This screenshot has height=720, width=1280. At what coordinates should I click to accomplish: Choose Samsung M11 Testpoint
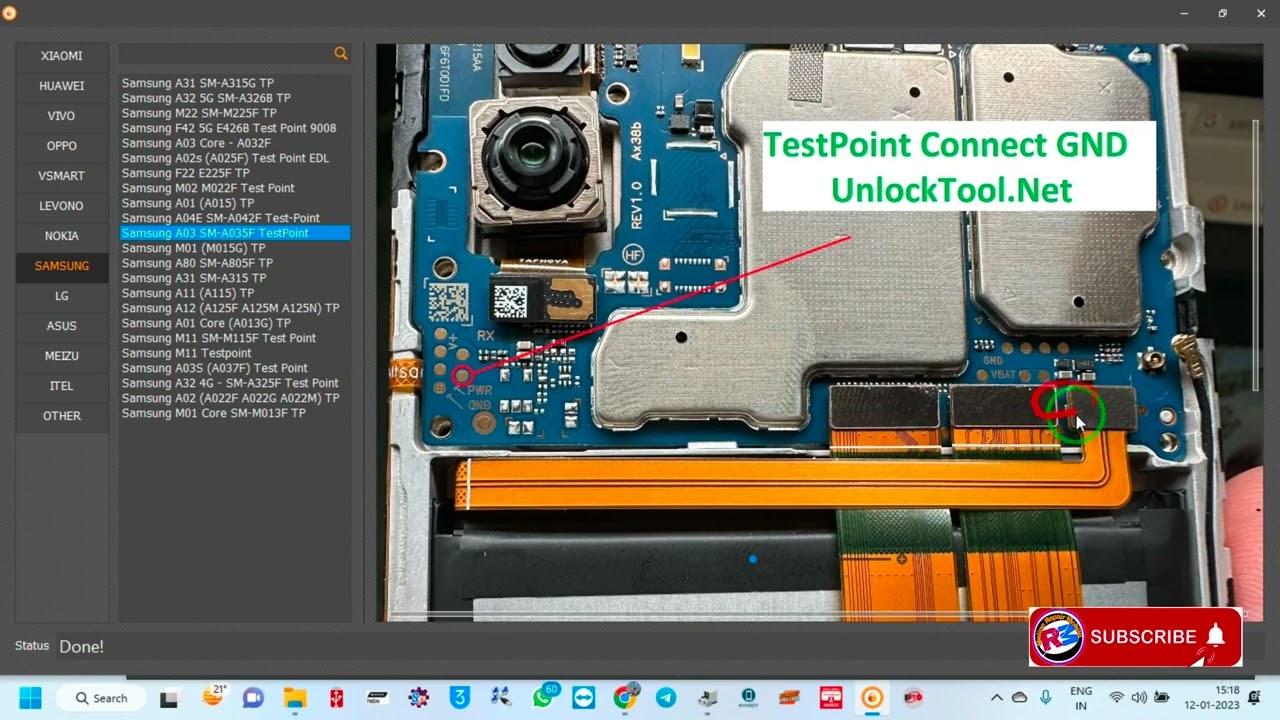click(186, 353)
